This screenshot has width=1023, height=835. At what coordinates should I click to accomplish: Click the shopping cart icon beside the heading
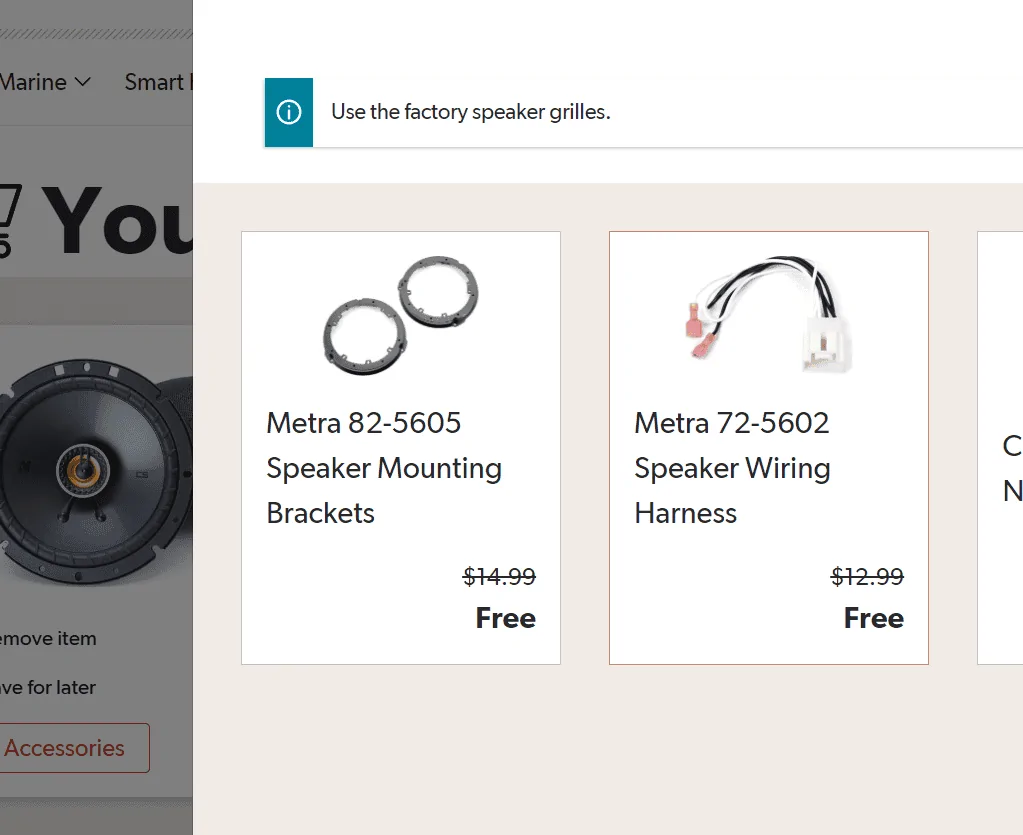click(8, 220)
